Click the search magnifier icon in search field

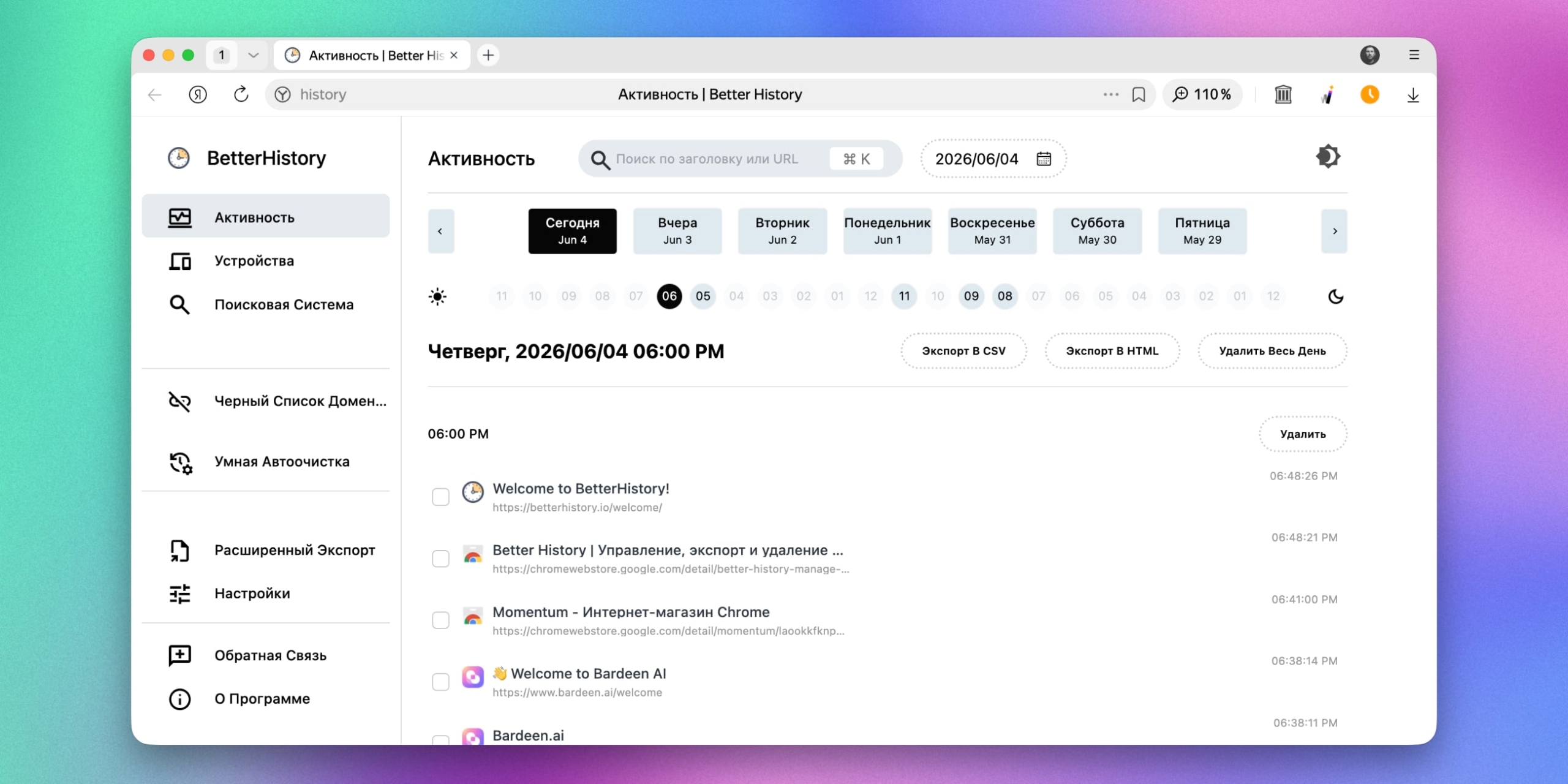(600, 159)
